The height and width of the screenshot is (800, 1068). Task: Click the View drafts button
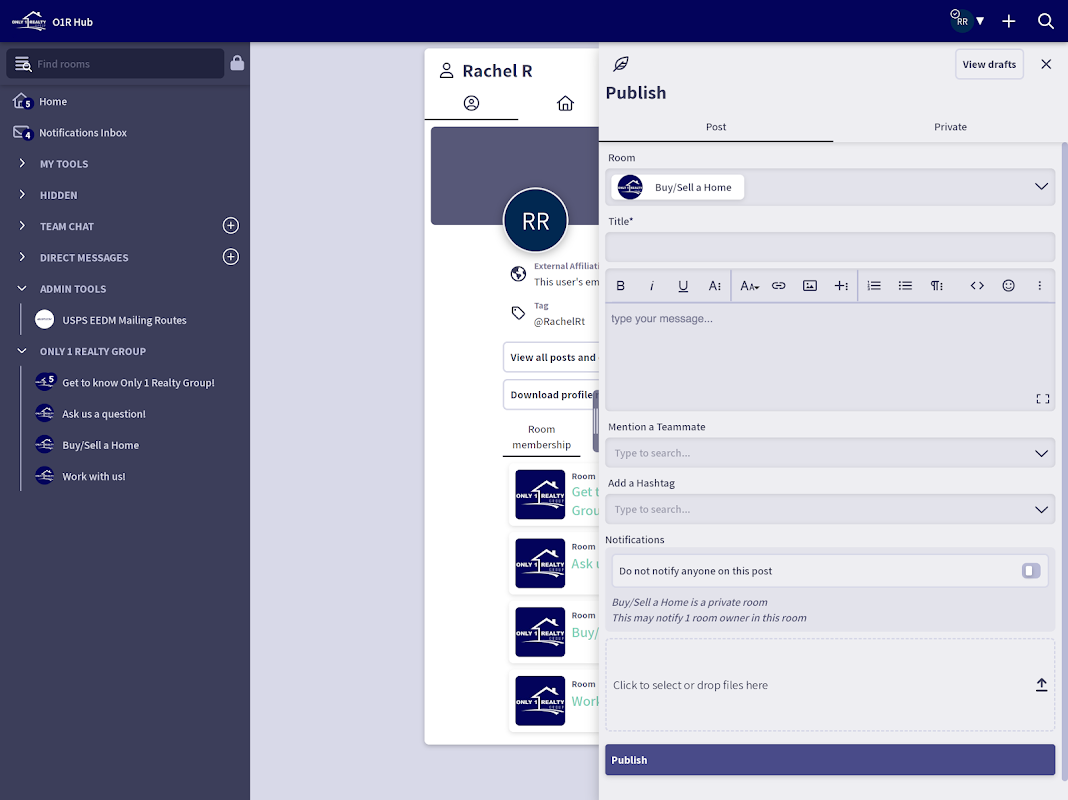coord(989,64)
